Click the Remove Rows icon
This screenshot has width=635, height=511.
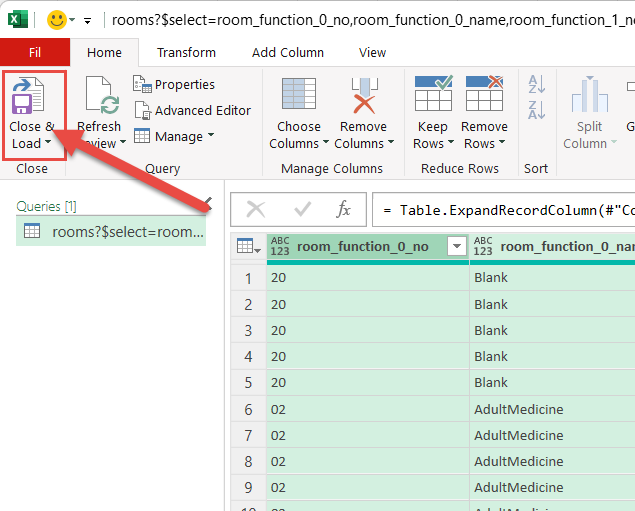[x=484, y=96]
